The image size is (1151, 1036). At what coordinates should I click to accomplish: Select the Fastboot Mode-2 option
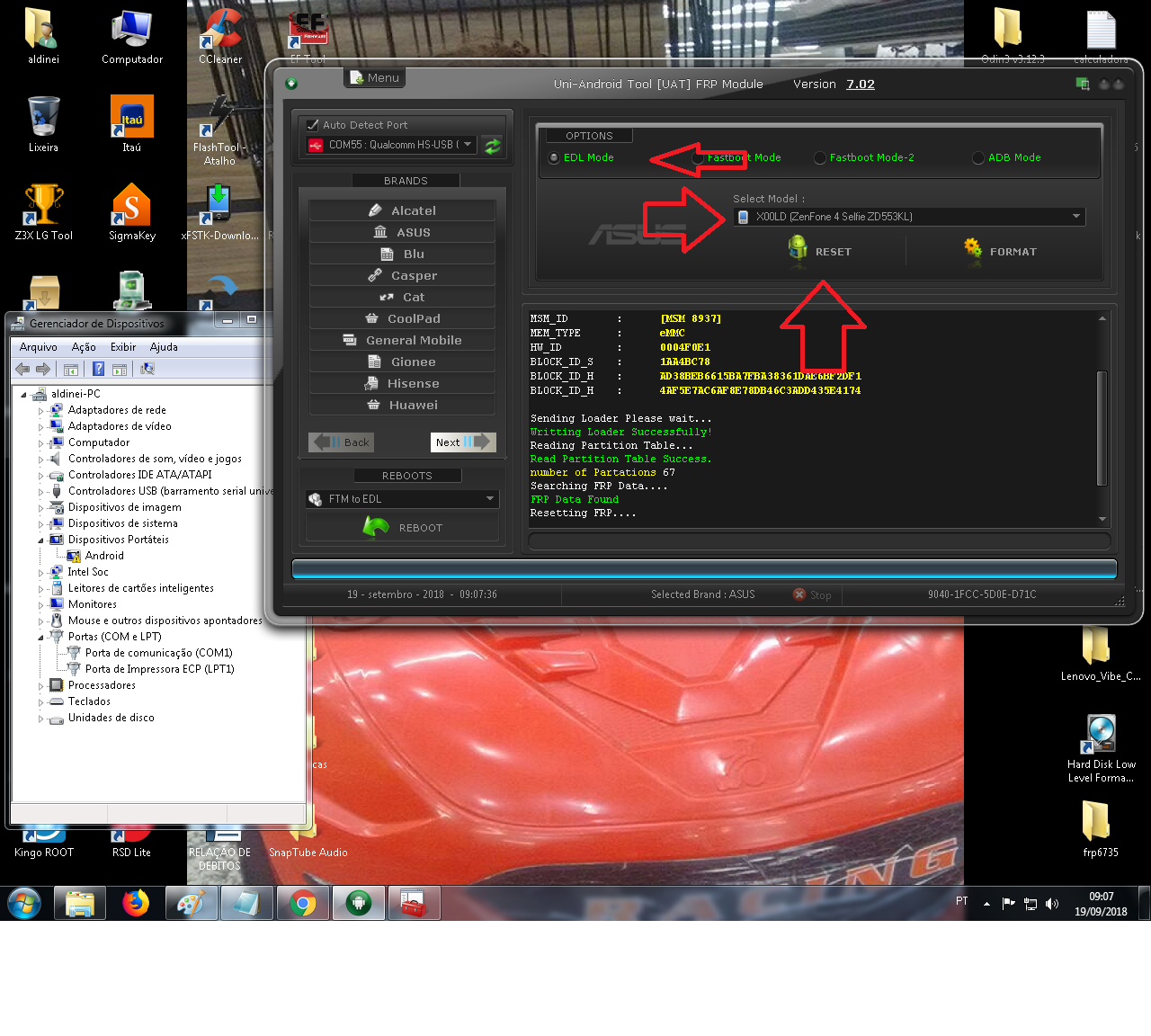tap(820, 158)
